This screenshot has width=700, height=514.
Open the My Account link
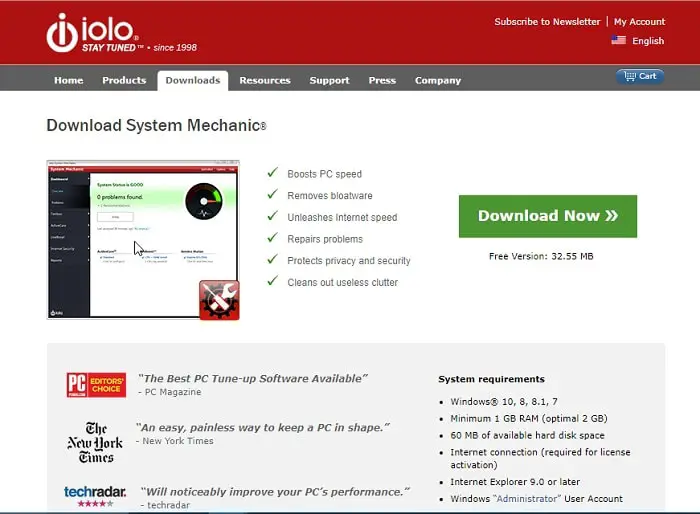[x=639, y=21]
